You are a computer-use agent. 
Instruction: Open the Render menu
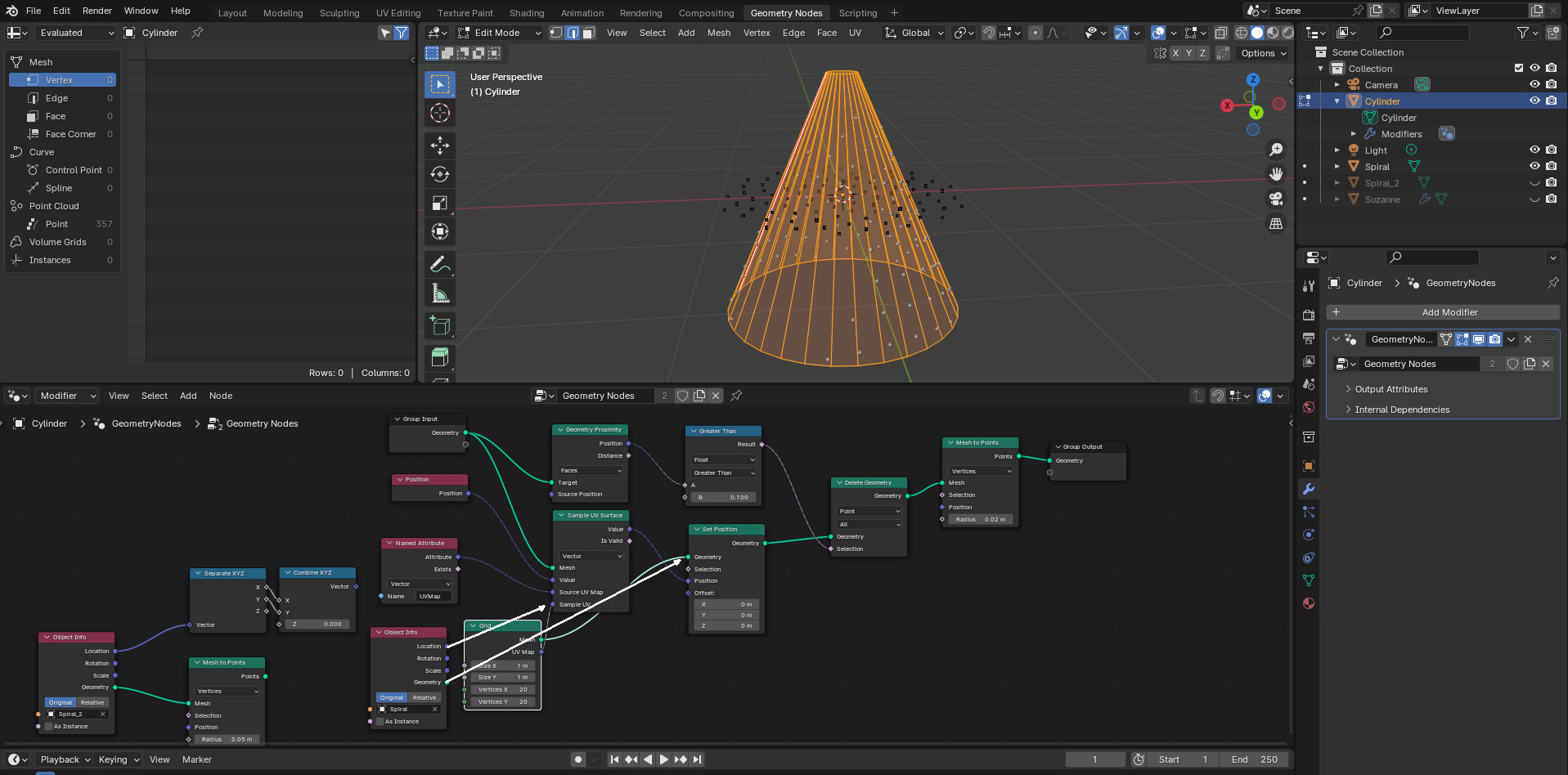click(97, 11)
